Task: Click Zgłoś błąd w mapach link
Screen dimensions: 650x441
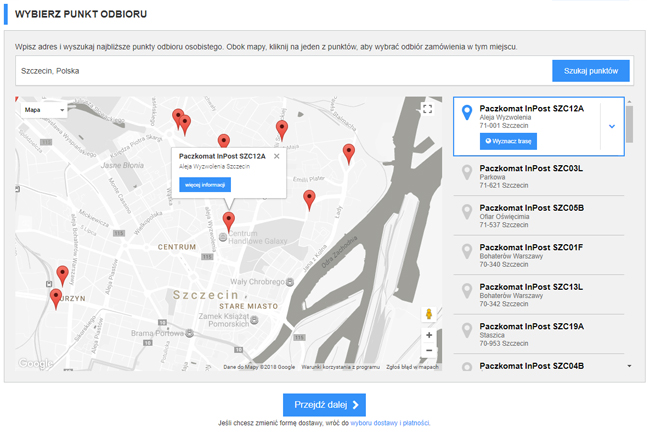Action: tap(412, 367)
